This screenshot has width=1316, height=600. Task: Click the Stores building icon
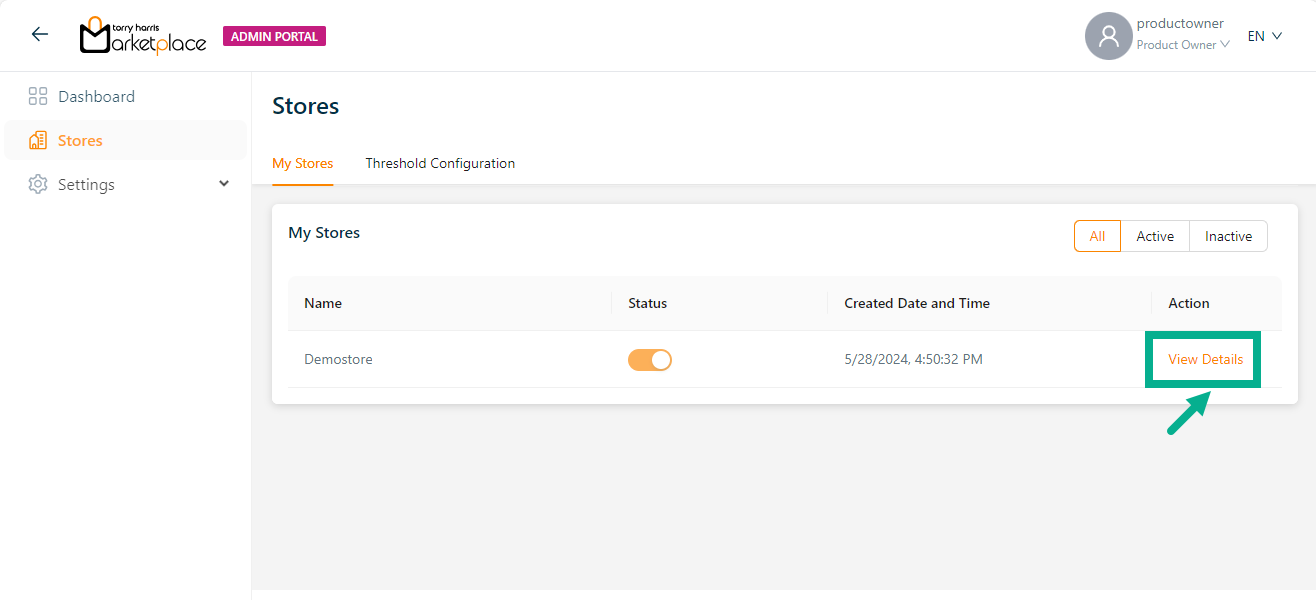click(x=38, y=141)
